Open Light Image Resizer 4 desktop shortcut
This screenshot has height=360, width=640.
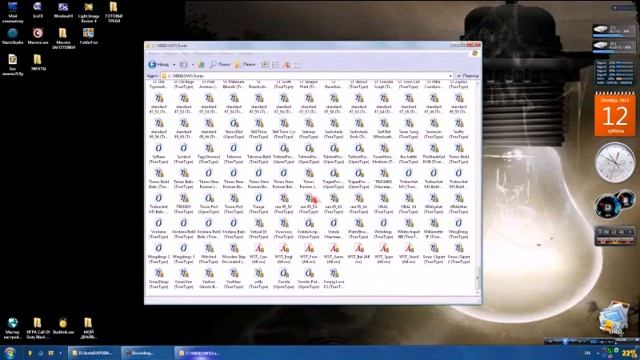(x=88, y=12)
